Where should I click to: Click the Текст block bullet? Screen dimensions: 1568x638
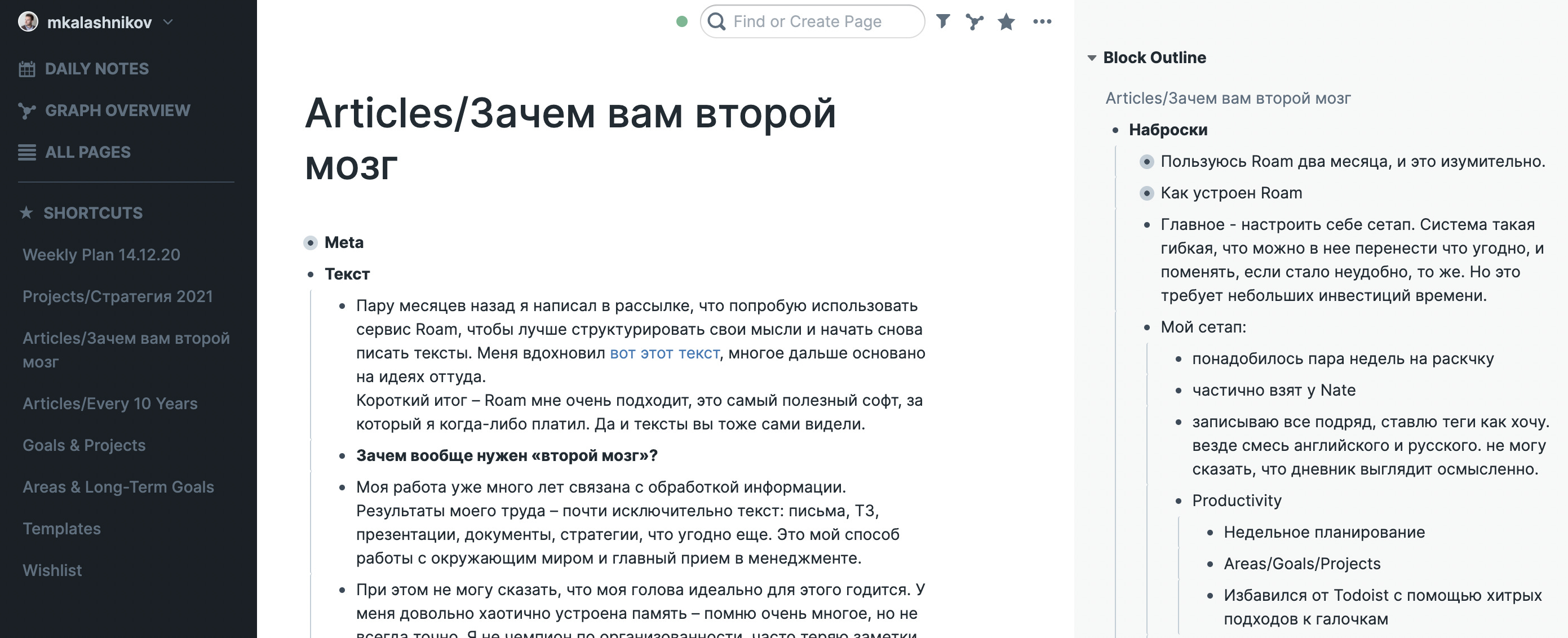tap(311, 274)
